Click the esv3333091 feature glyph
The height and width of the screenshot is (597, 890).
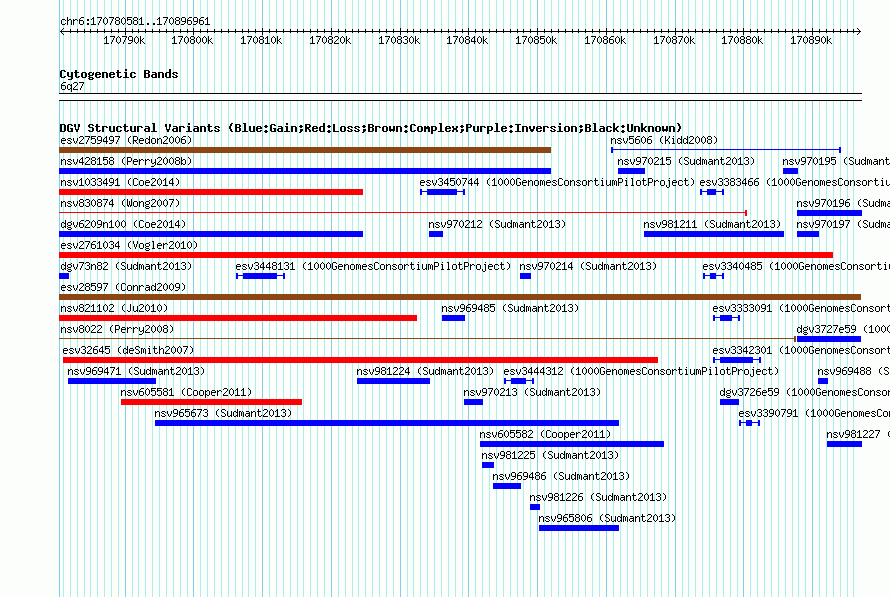tap(726, 318)
